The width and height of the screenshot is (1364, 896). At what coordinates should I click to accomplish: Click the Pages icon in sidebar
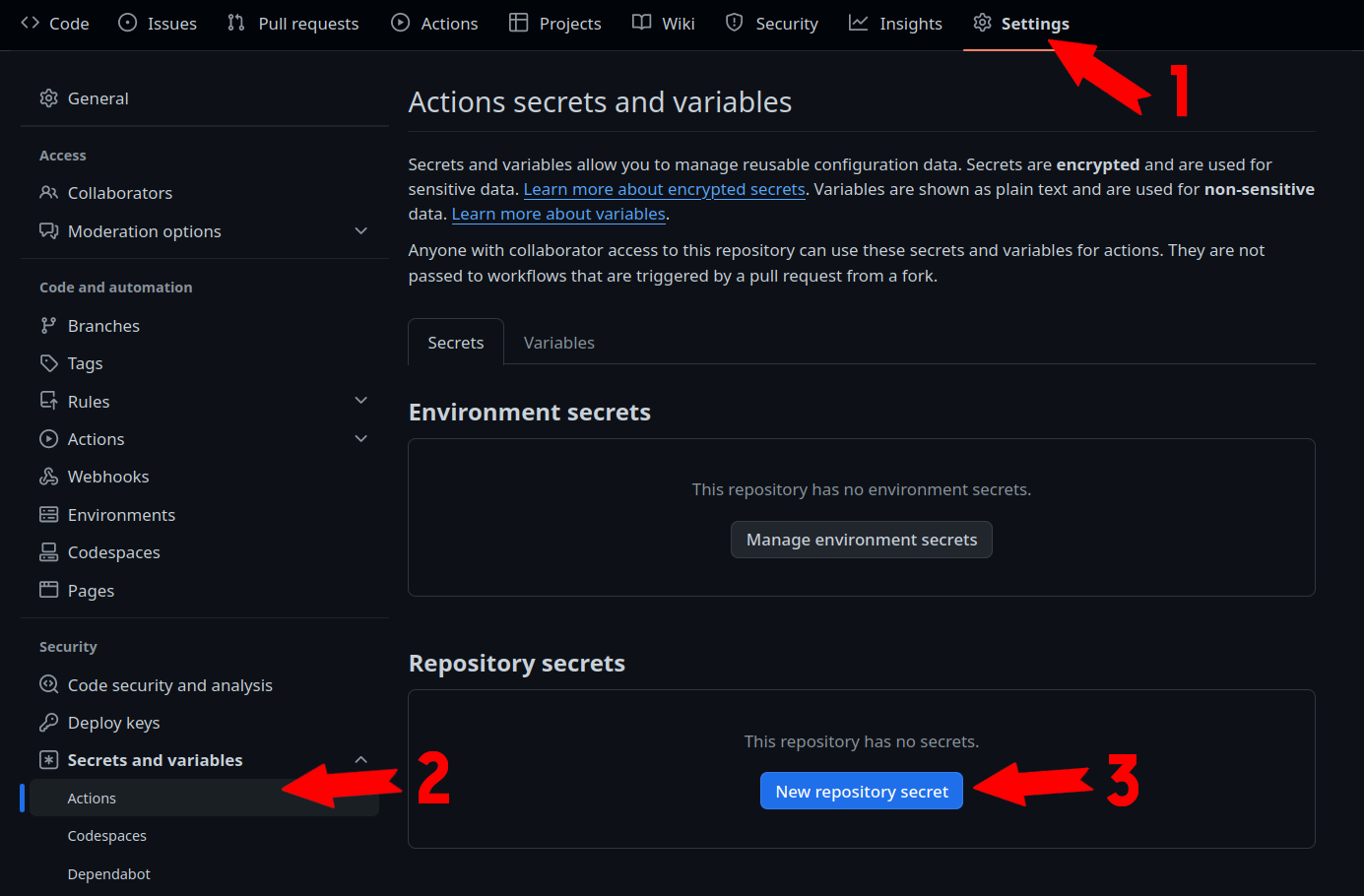48,590
